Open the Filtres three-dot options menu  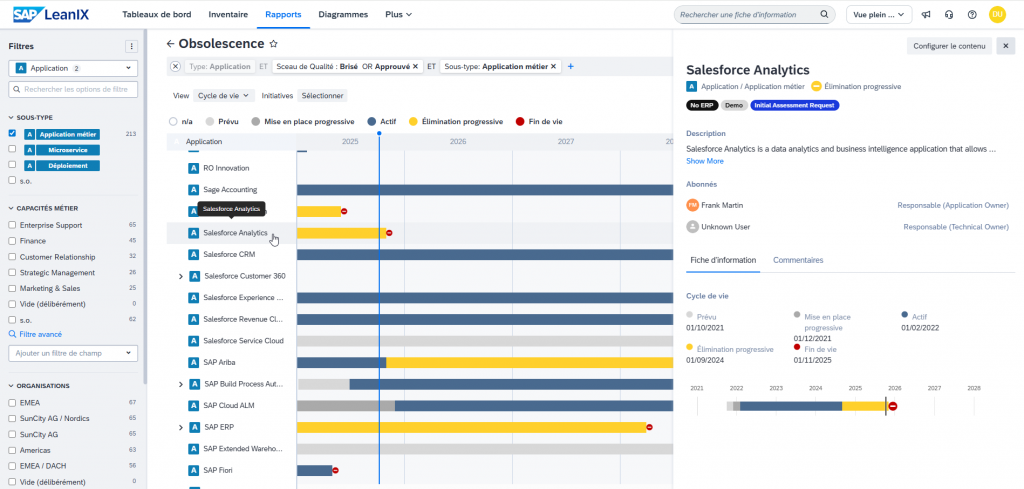[x=131, y=46]
